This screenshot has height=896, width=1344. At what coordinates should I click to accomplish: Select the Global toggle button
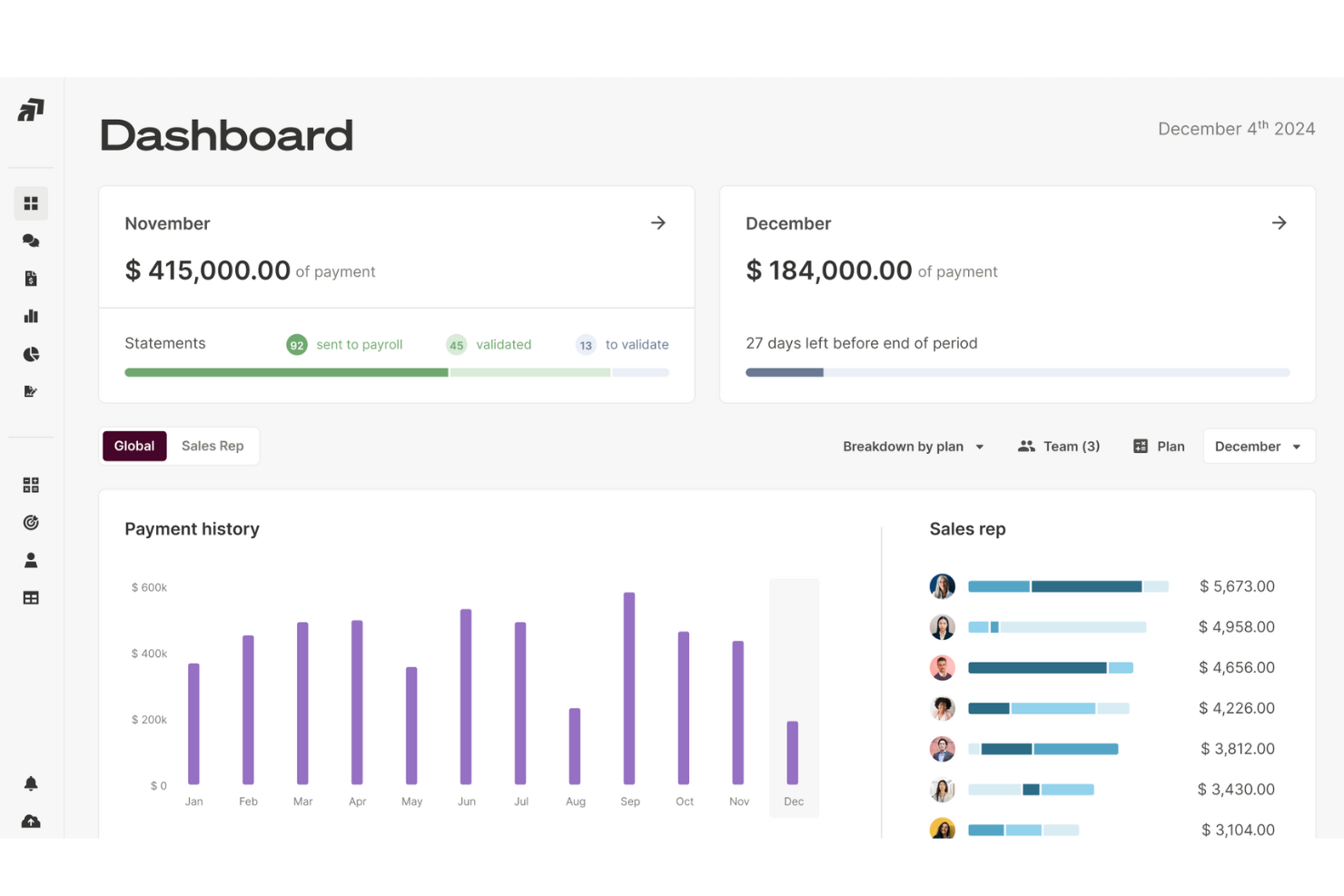coord(133,446)
